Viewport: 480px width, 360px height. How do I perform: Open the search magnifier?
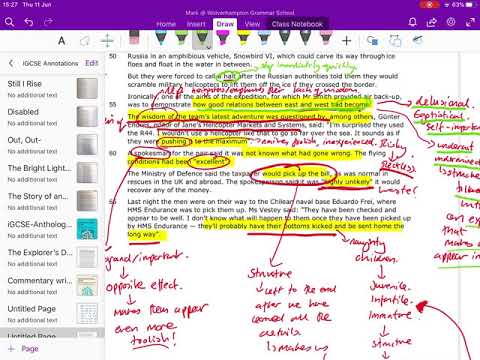[x=9, y=22]
